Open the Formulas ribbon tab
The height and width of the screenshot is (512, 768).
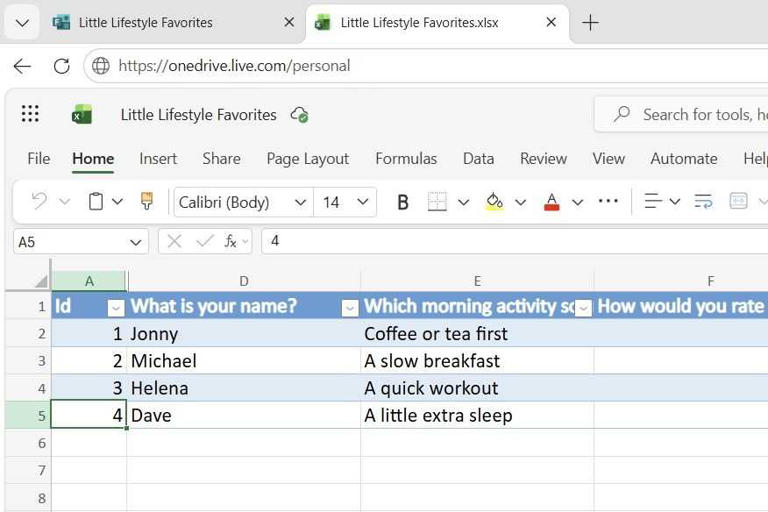406,159
